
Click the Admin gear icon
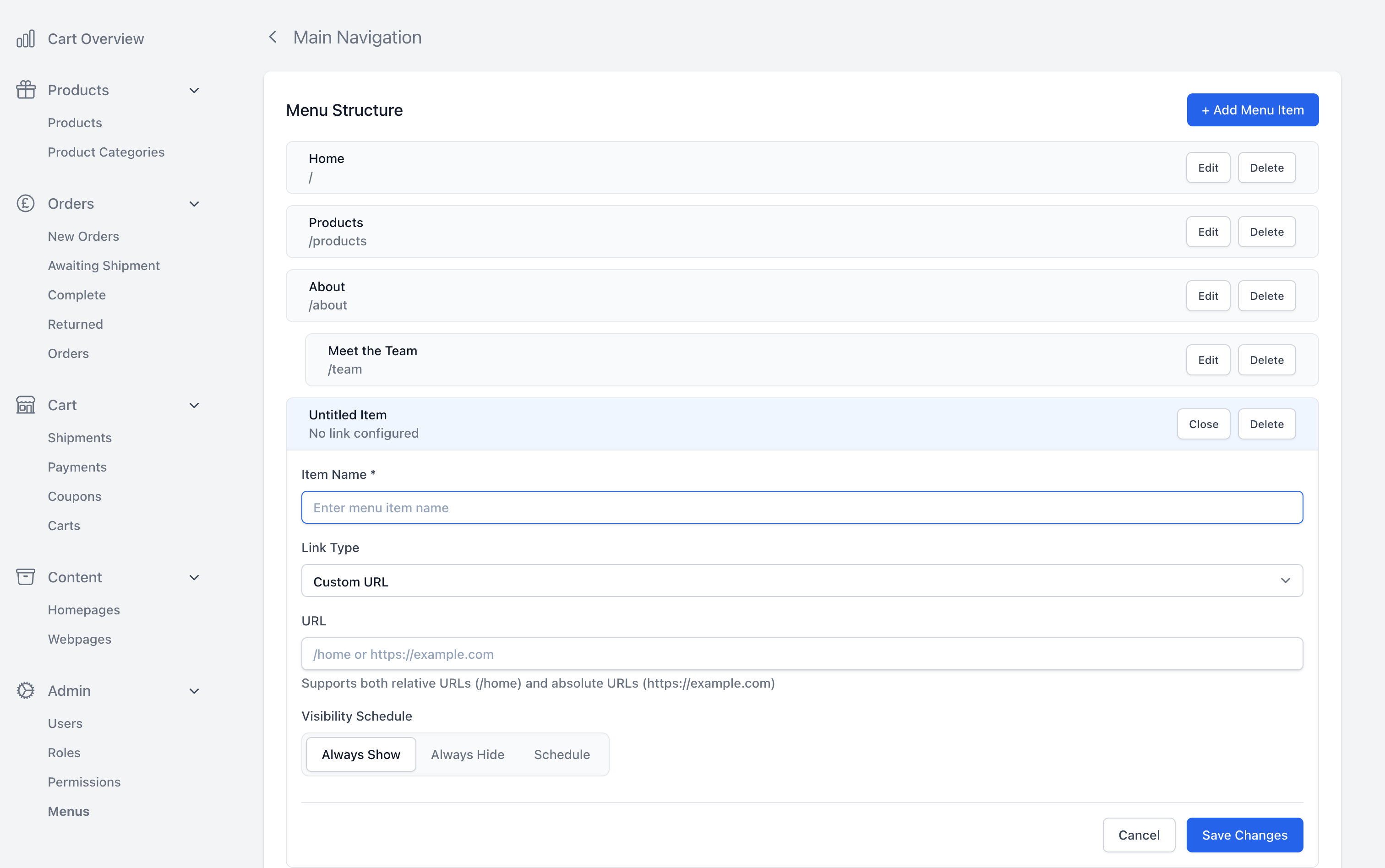[x=25, y=691]
